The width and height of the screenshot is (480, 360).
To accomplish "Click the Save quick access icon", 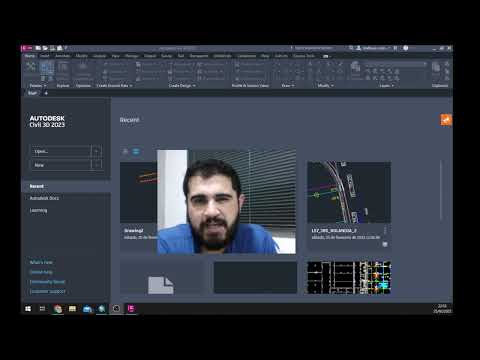I will 52,48.
